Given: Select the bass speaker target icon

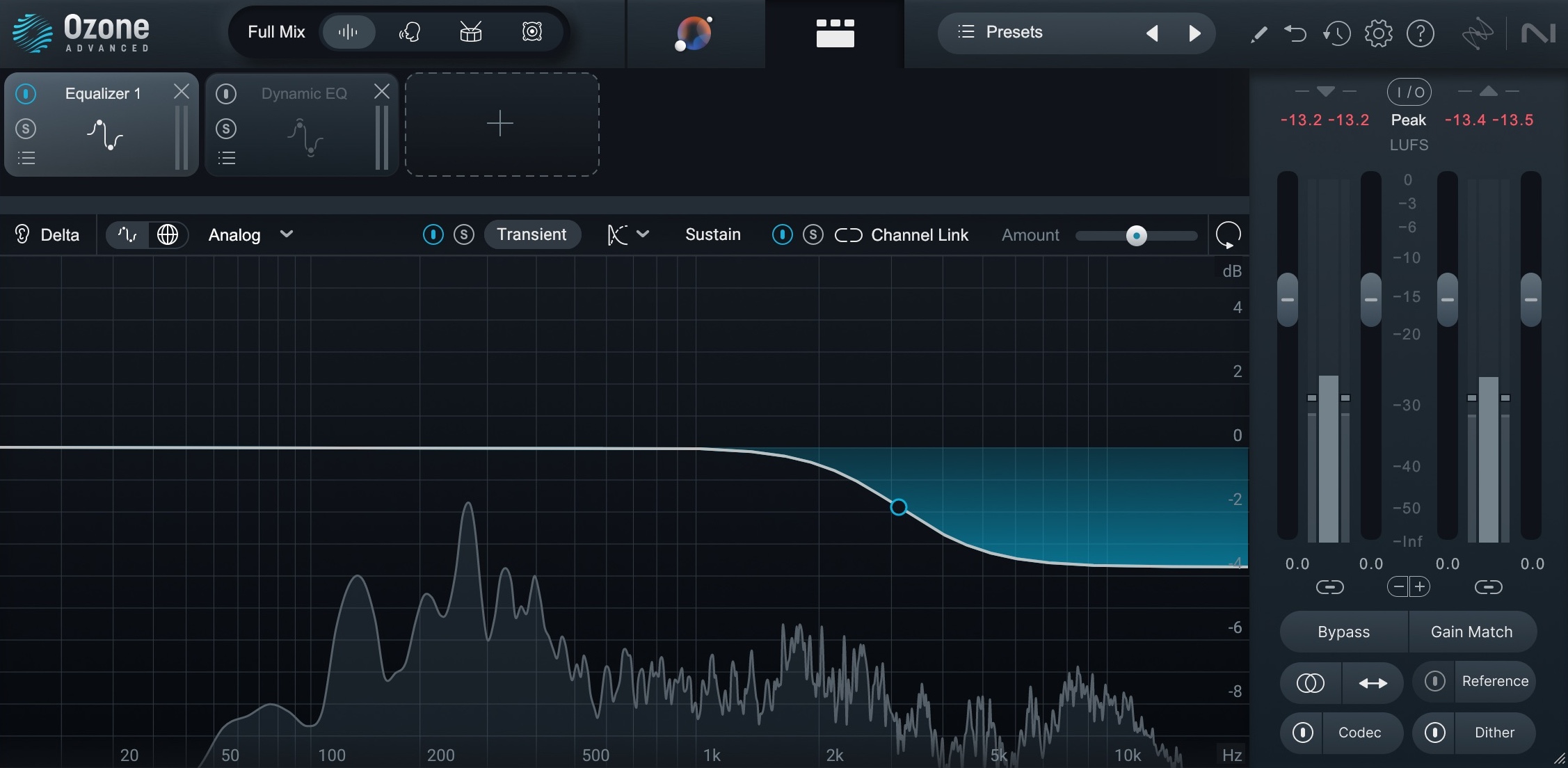Looking at the screenshot, I should (532, 32).
